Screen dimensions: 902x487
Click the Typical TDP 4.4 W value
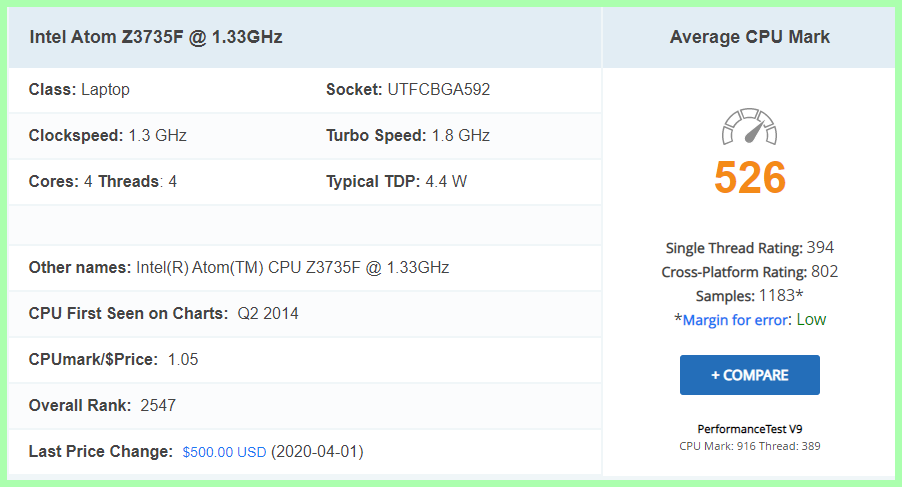point(443,182)
